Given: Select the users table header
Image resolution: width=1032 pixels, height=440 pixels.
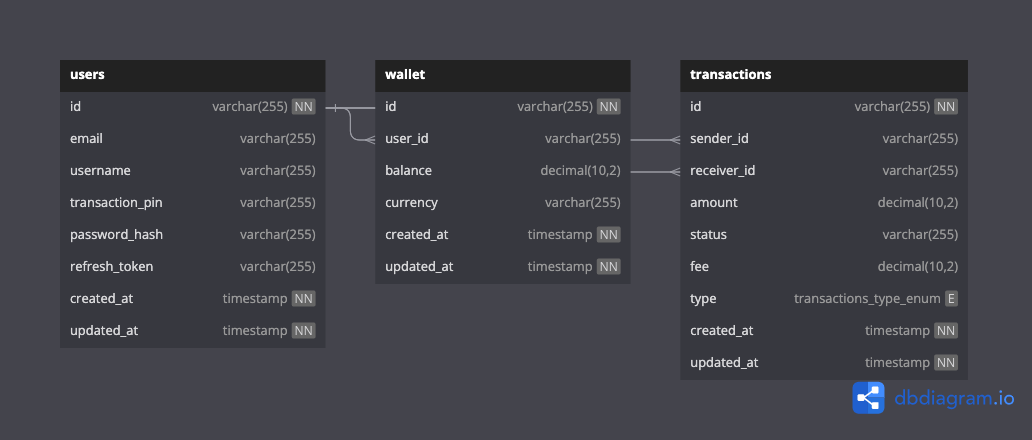Looking at the screenshot, I should click(192, 75).
